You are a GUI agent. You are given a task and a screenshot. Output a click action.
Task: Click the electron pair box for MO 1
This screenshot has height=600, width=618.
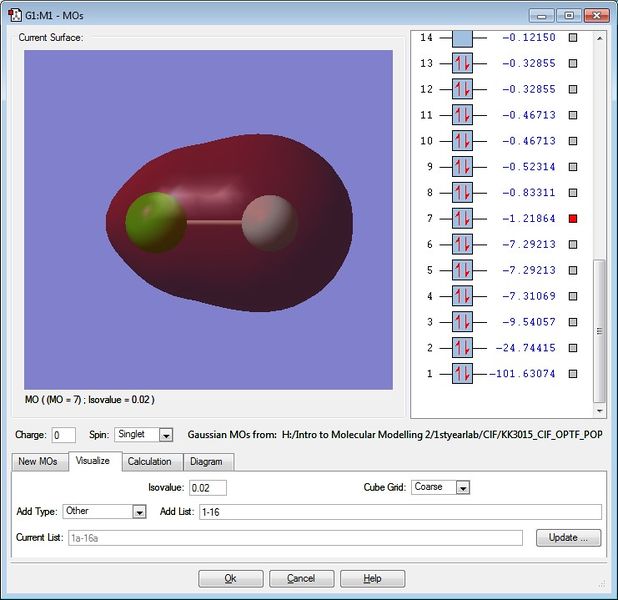462,374
